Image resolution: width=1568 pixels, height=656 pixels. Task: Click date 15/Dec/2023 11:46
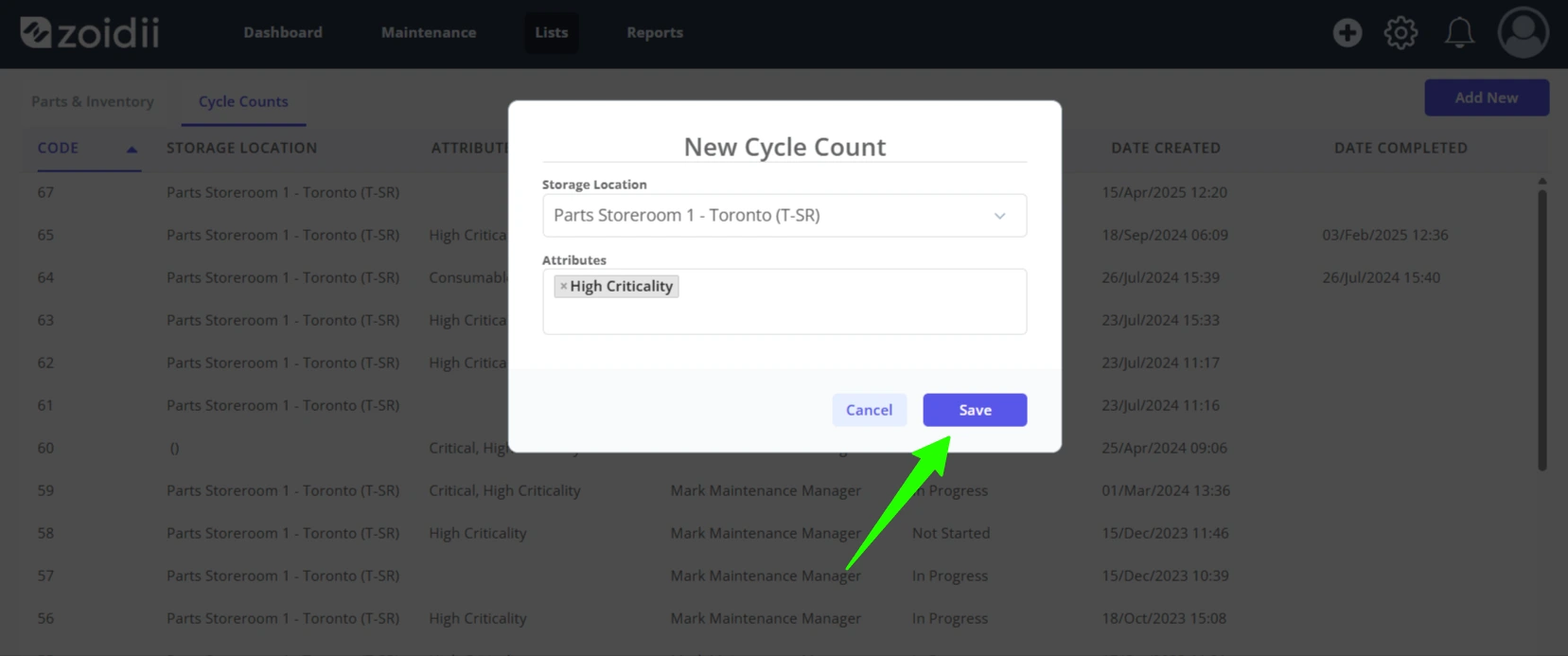coord(1165,533)
